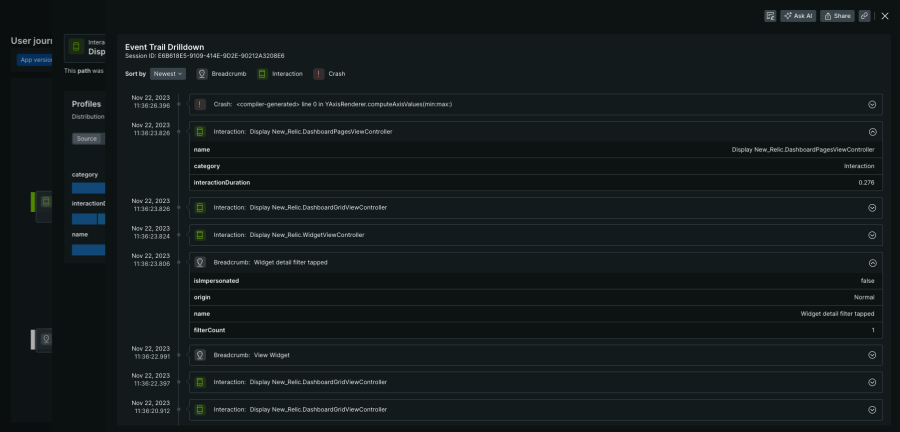Click the red crash icon on YAxisRenderer event
Screen dimensions: 900x432
coord(201,104)
